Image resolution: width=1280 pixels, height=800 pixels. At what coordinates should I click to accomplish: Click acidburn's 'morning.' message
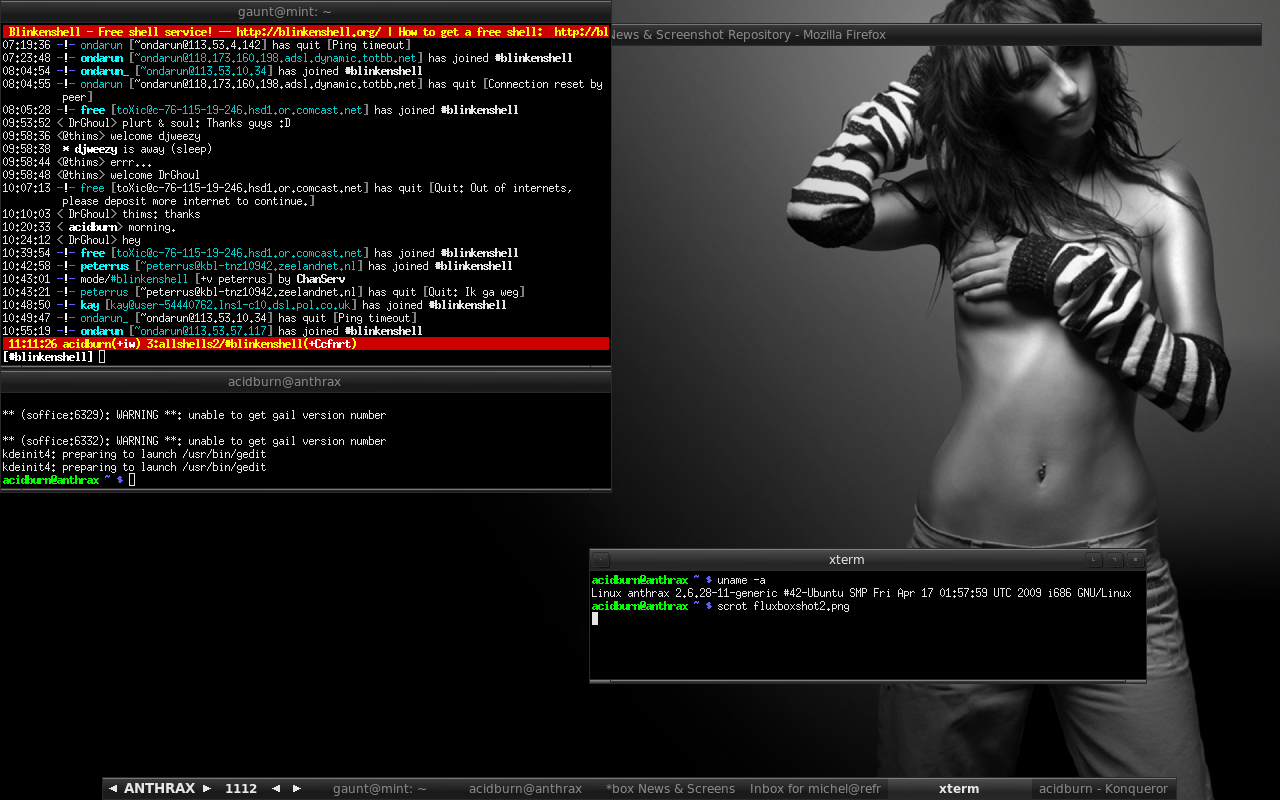tap(152, 227)
